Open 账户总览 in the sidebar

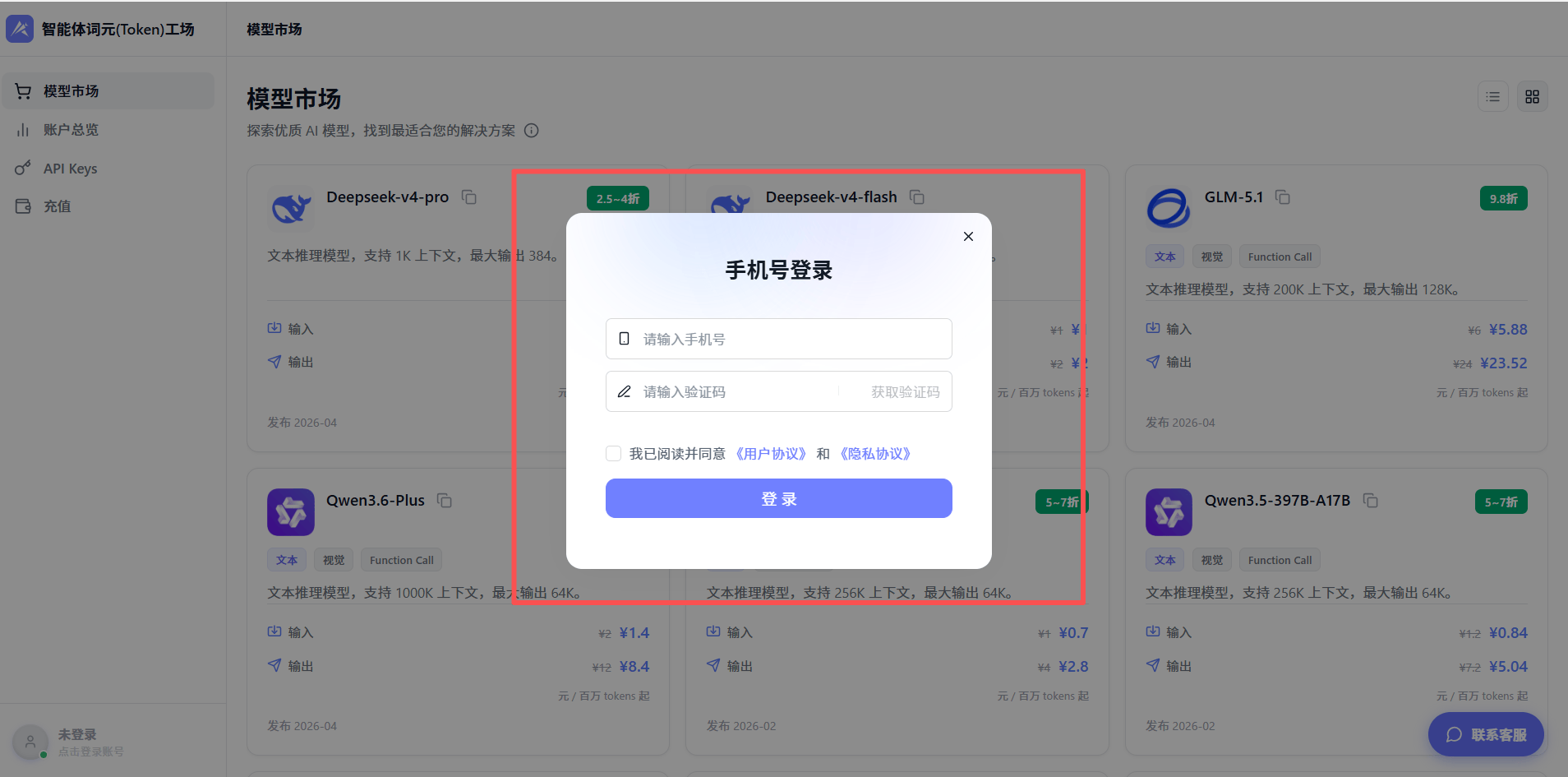tap(108, 130)
